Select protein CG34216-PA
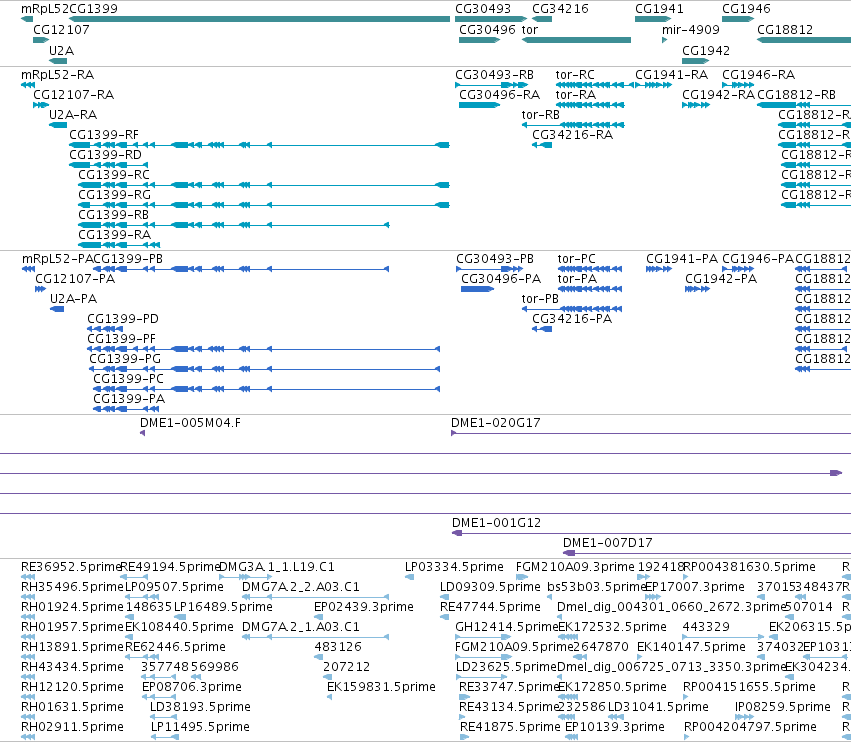This screenshot has height=742, width=851. [572, 319]
